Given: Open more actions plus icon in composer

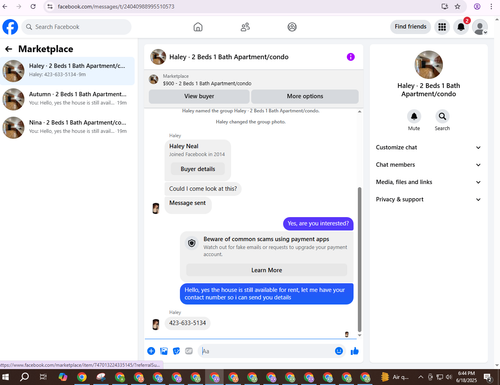Looking at the screenshot, I should coord(151,351).
